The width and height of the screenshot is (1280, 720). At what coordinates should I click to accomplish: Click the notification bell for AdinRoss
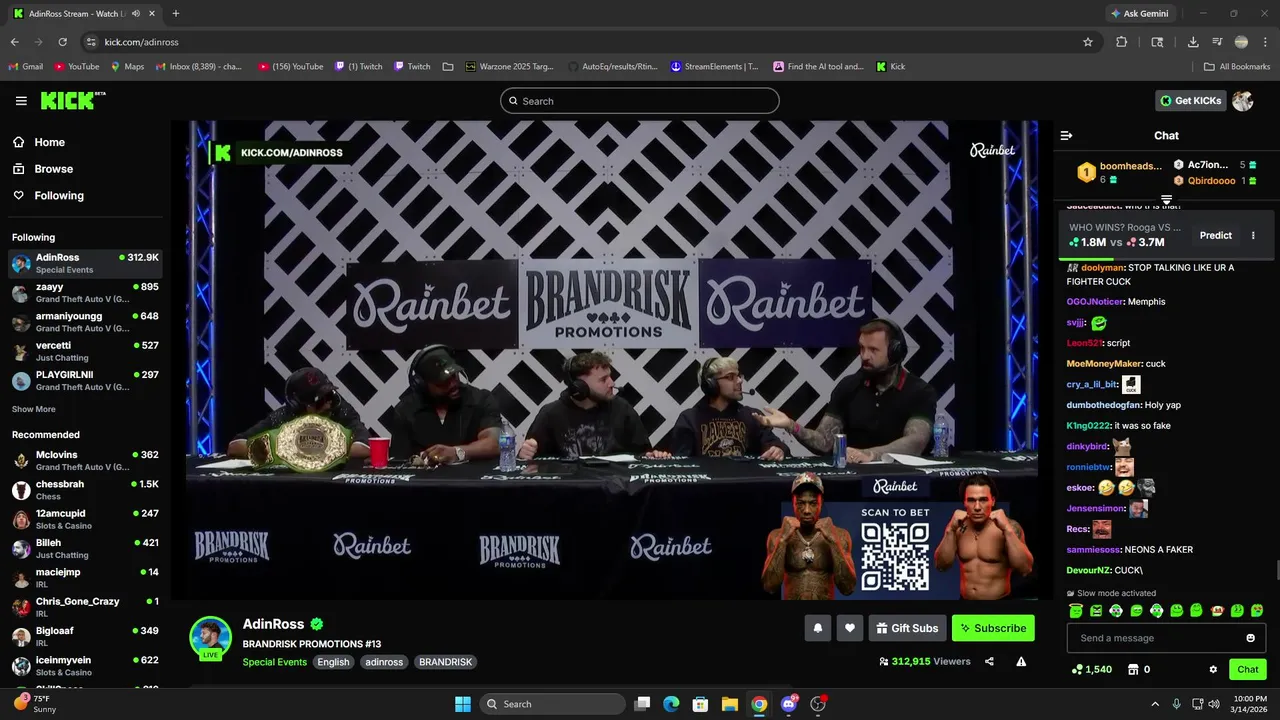(x=818, y=628)
